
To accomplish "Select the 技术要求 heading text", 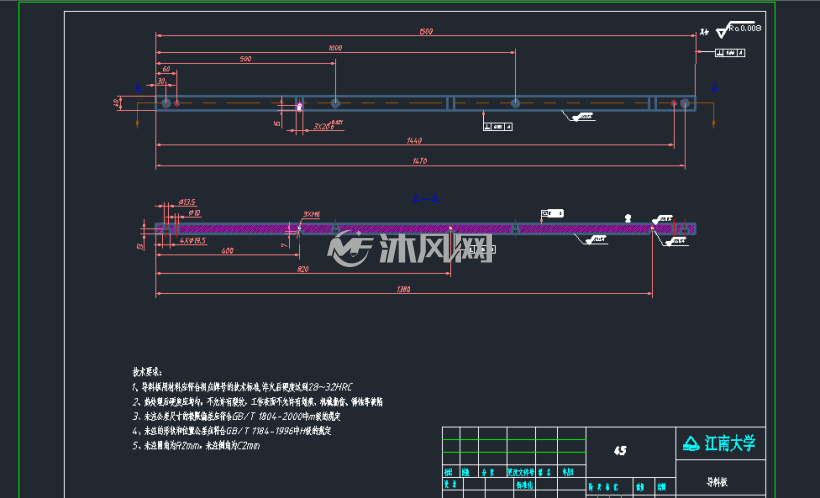I will pyautogui.click(x=147, y=372).
